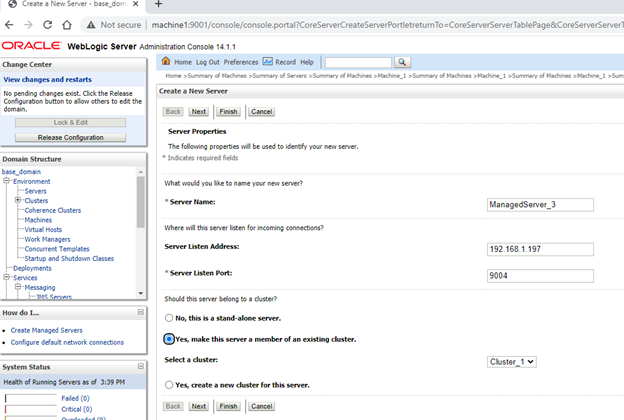Select Yes, create a new cluster option
Screen dimensions: 624x420
169,385
